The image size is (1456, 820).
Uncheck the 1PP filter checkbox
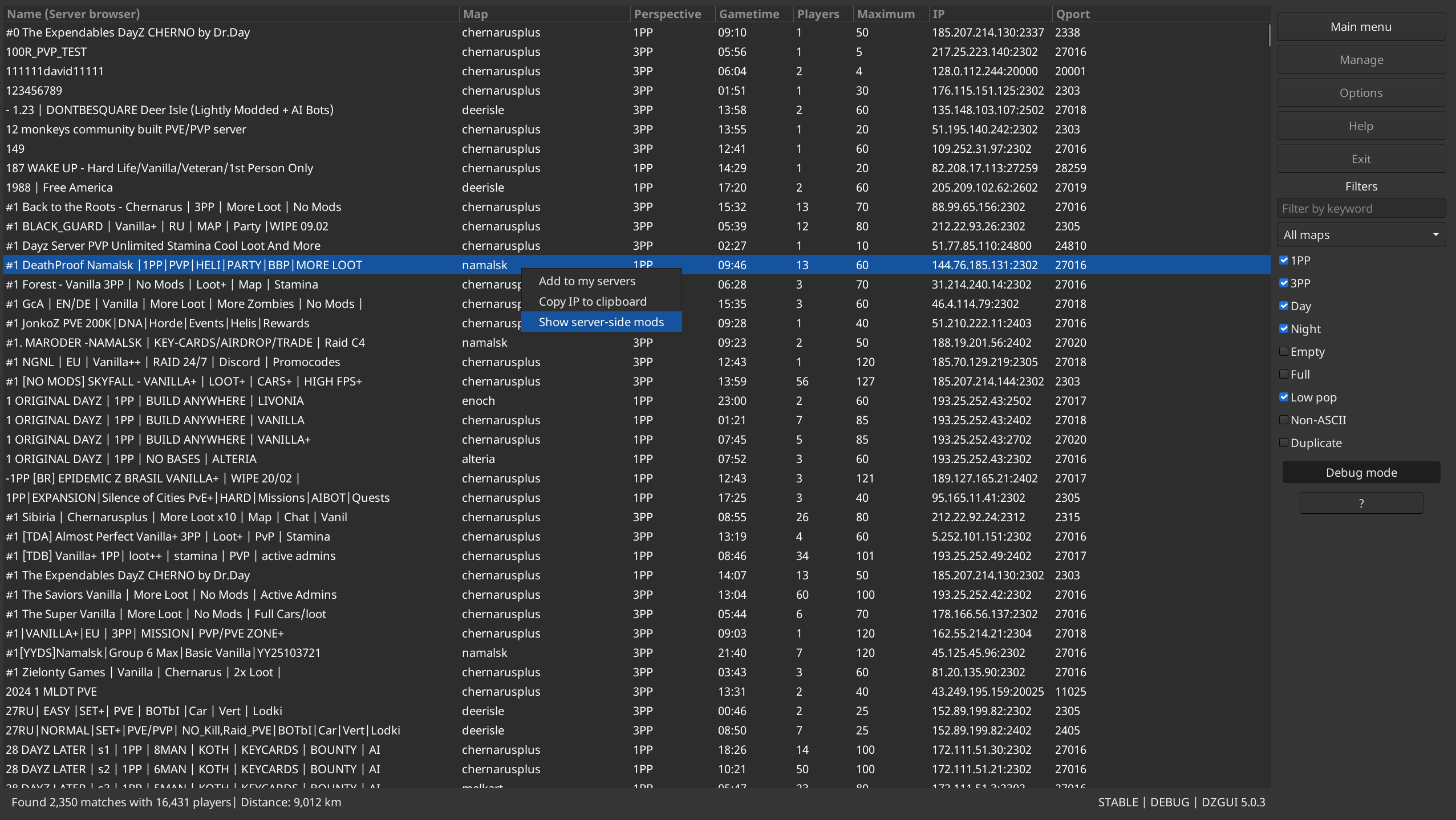tap(1284, 261)
